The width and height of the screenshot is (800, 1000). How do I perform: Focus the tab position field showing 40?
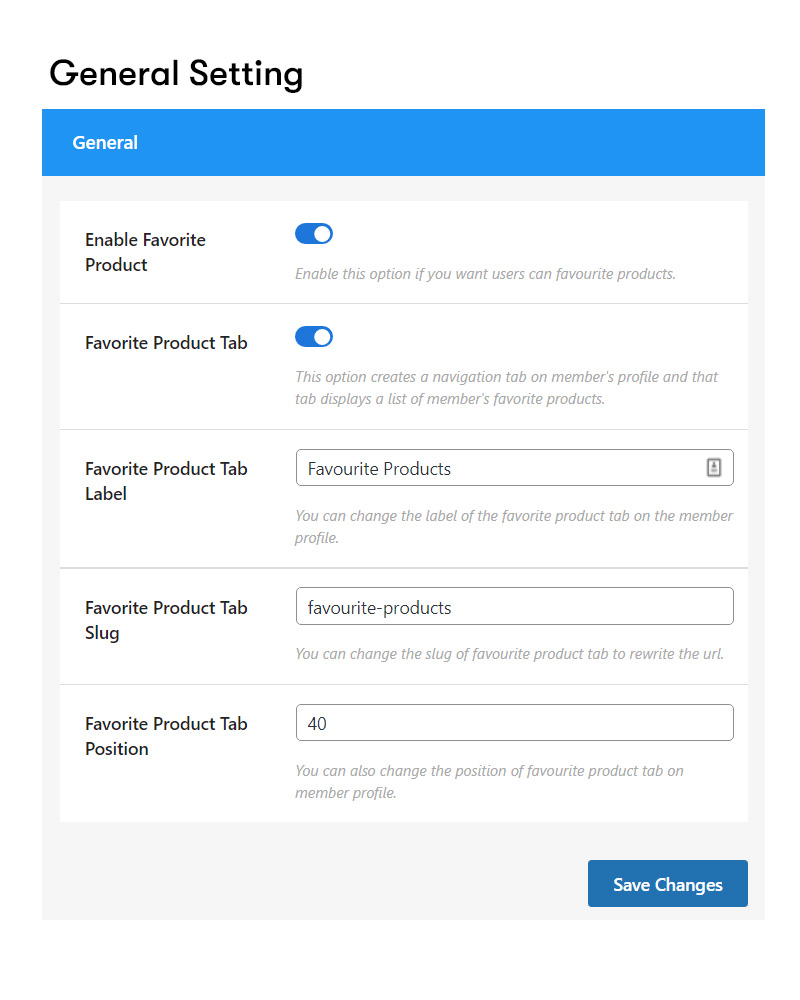tap(514, 723)
